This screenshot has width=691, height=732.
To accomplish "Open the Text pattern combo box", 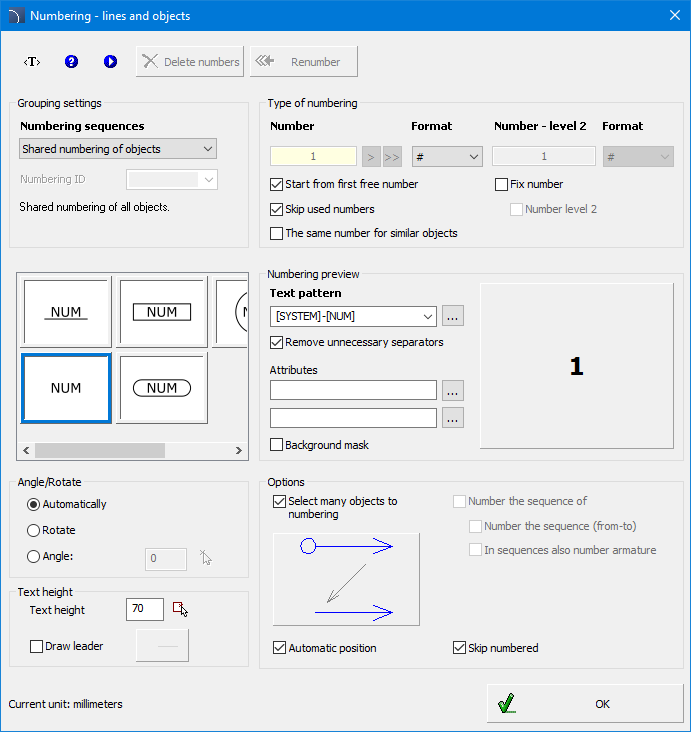I will [354, 316].
